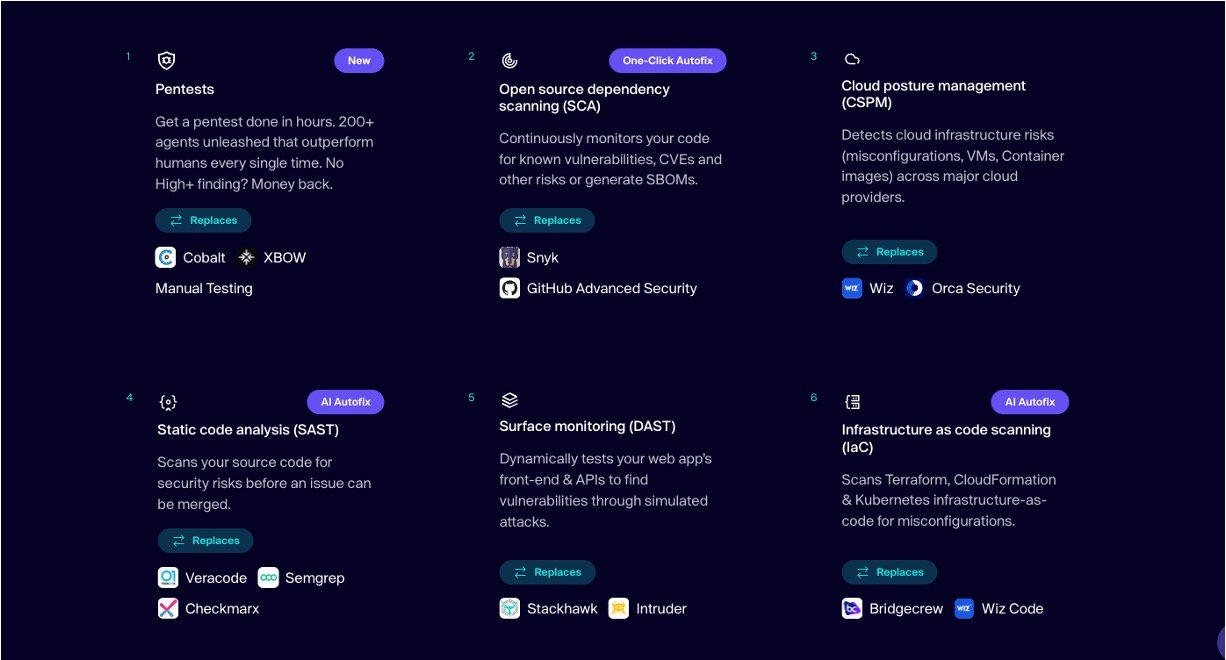Click the cloud posture management icon
This screenshot has height=660, width=1226.
pos(852,60)
